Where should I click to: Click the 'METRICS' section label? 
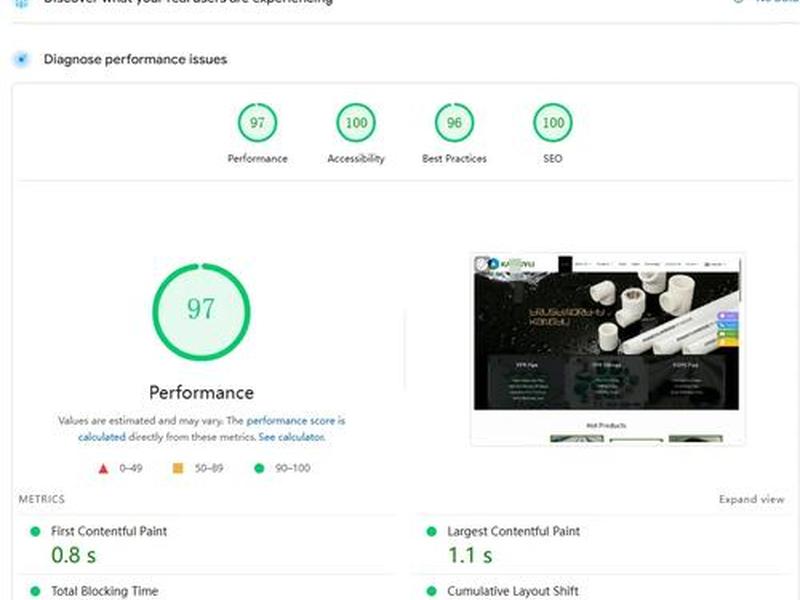[42, 499]
